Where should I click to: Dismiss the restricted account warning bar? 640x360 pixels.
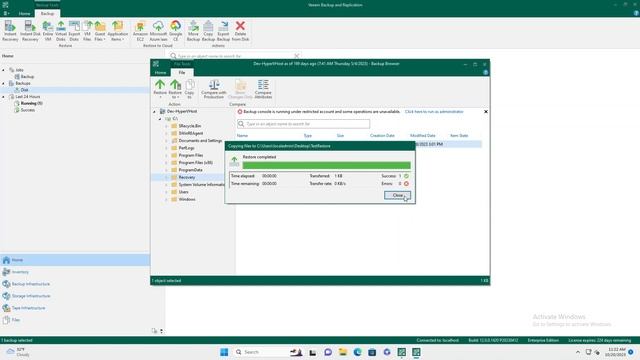(486, 112)
